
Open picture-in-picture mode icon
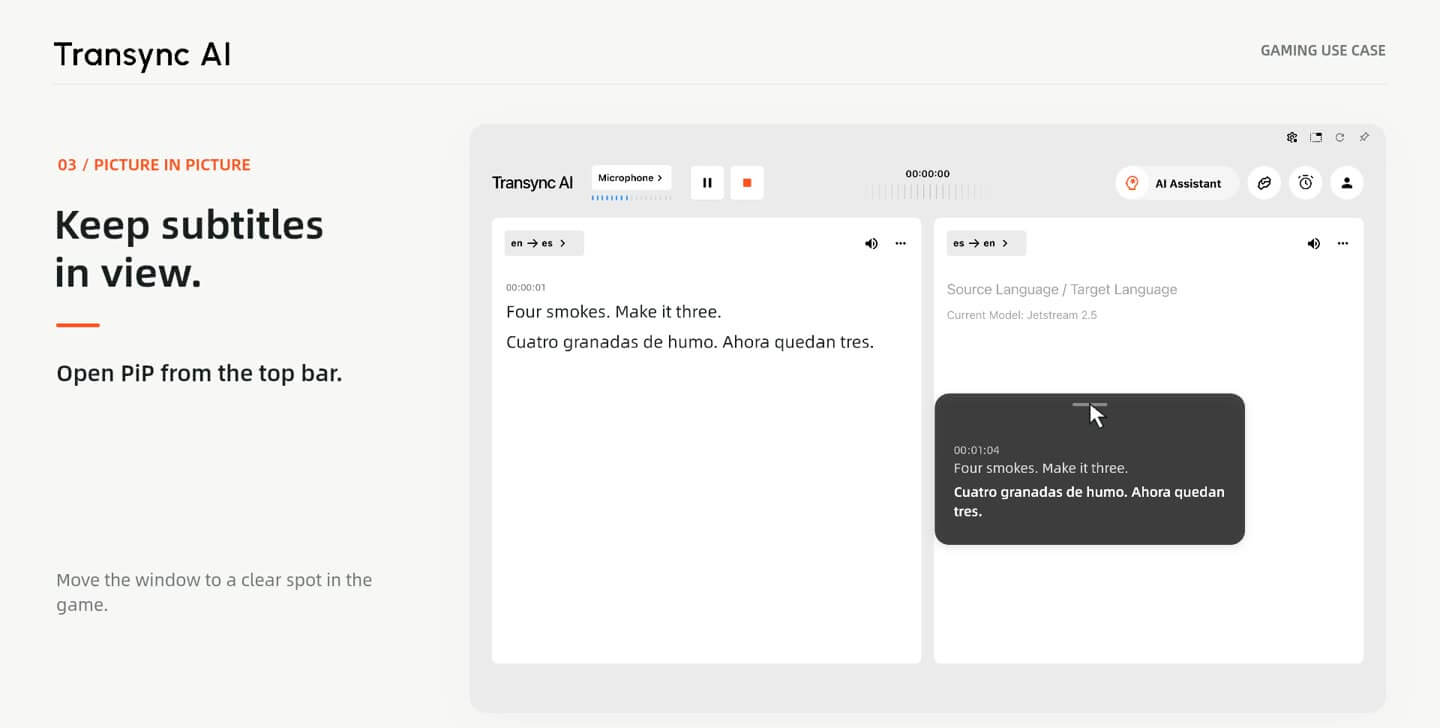pyautogui.click(x=1316, y=137)
